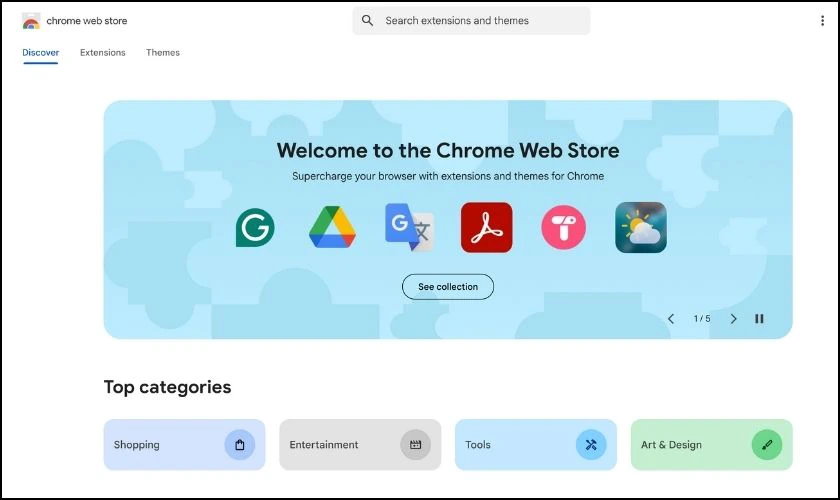Click the 1/5 slide counter text
This screenshot has width=840, height=500.
[x=702, y=319]
